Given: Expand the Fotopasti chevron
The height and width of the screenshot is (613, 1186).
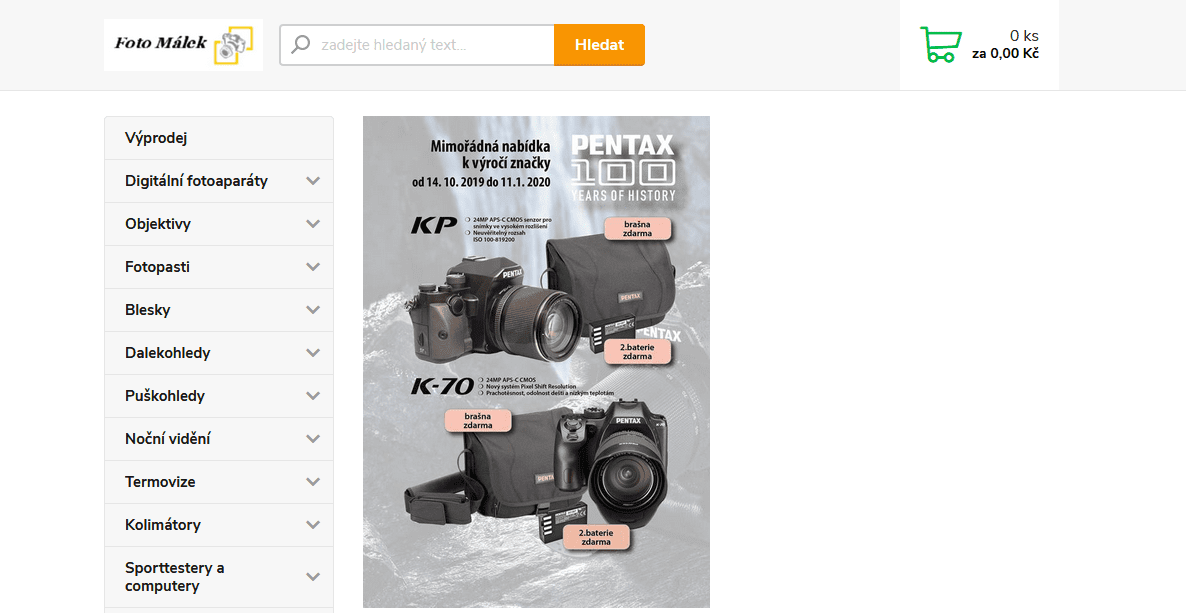Looking at the screenshot, I should pyautogui.click(x=313, y=267).
